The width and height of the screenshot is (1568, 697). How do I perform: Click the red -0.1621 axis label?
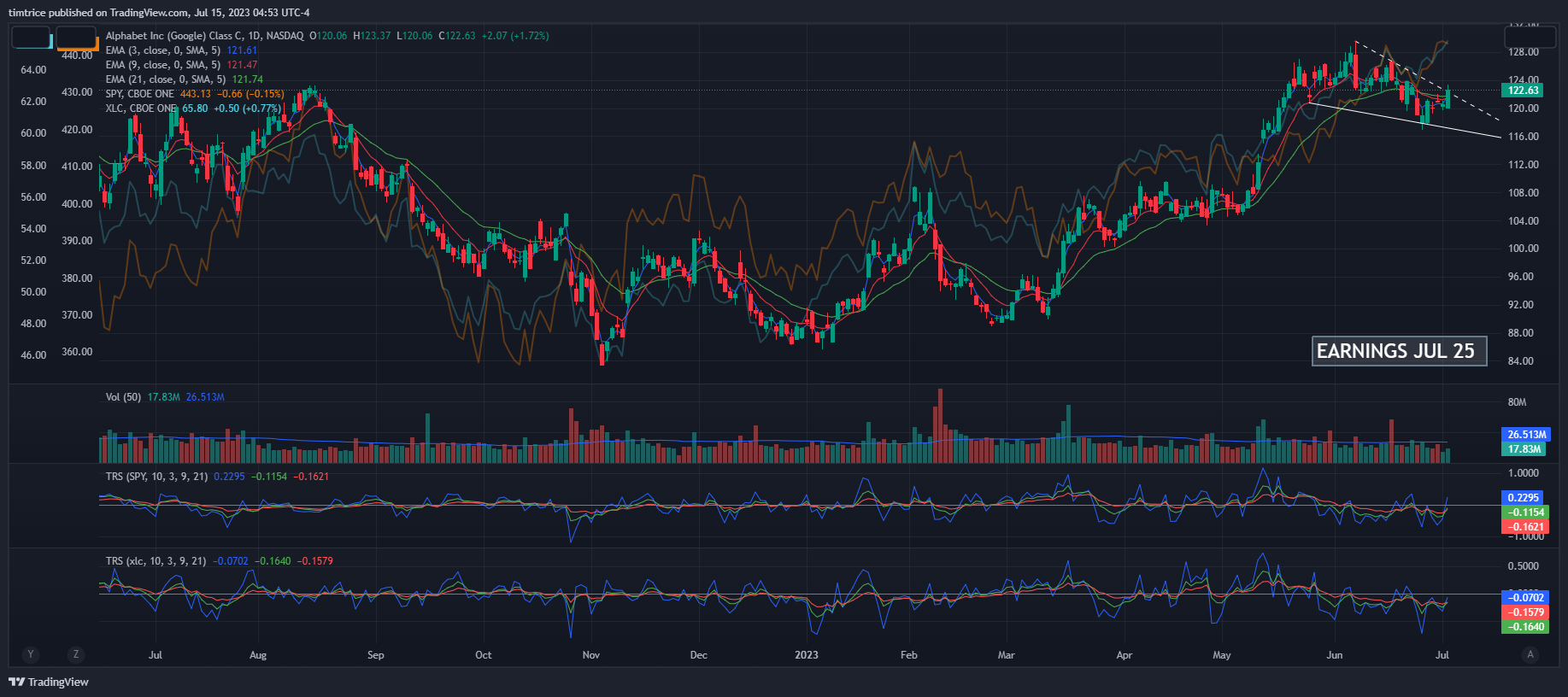tap(1525, 527)
